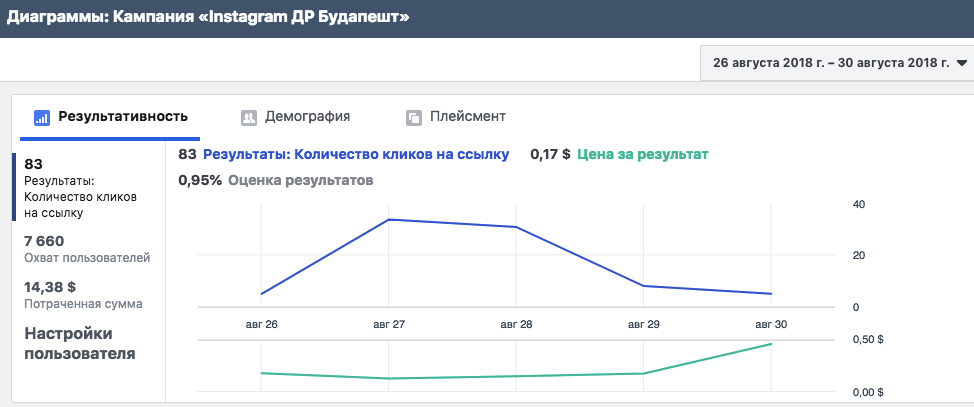Click the авг 28 label on the axis
The width and height of the screenshot is (974, 407).
pos(516,324)
